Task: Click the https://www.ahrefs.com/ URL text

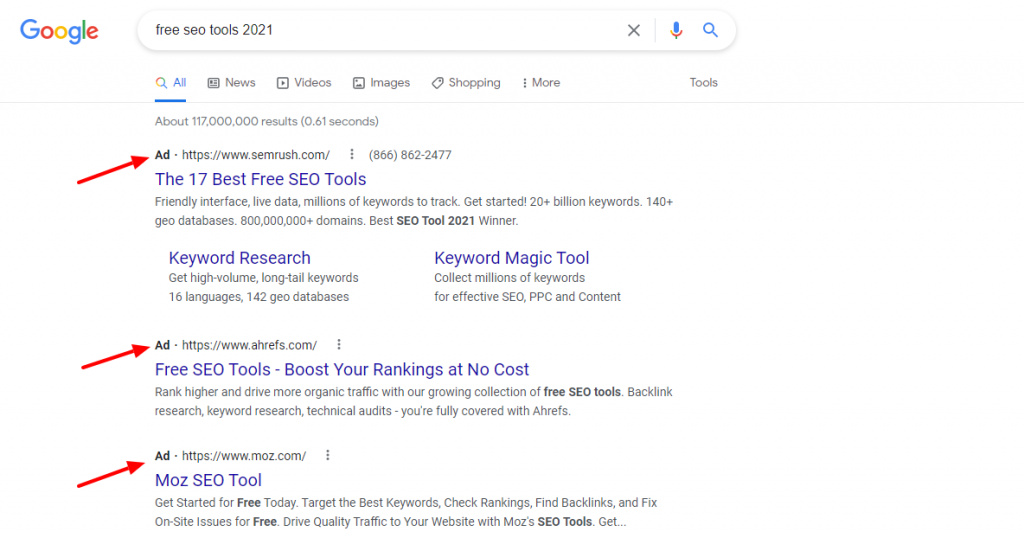Action: (x=249, y=345)
